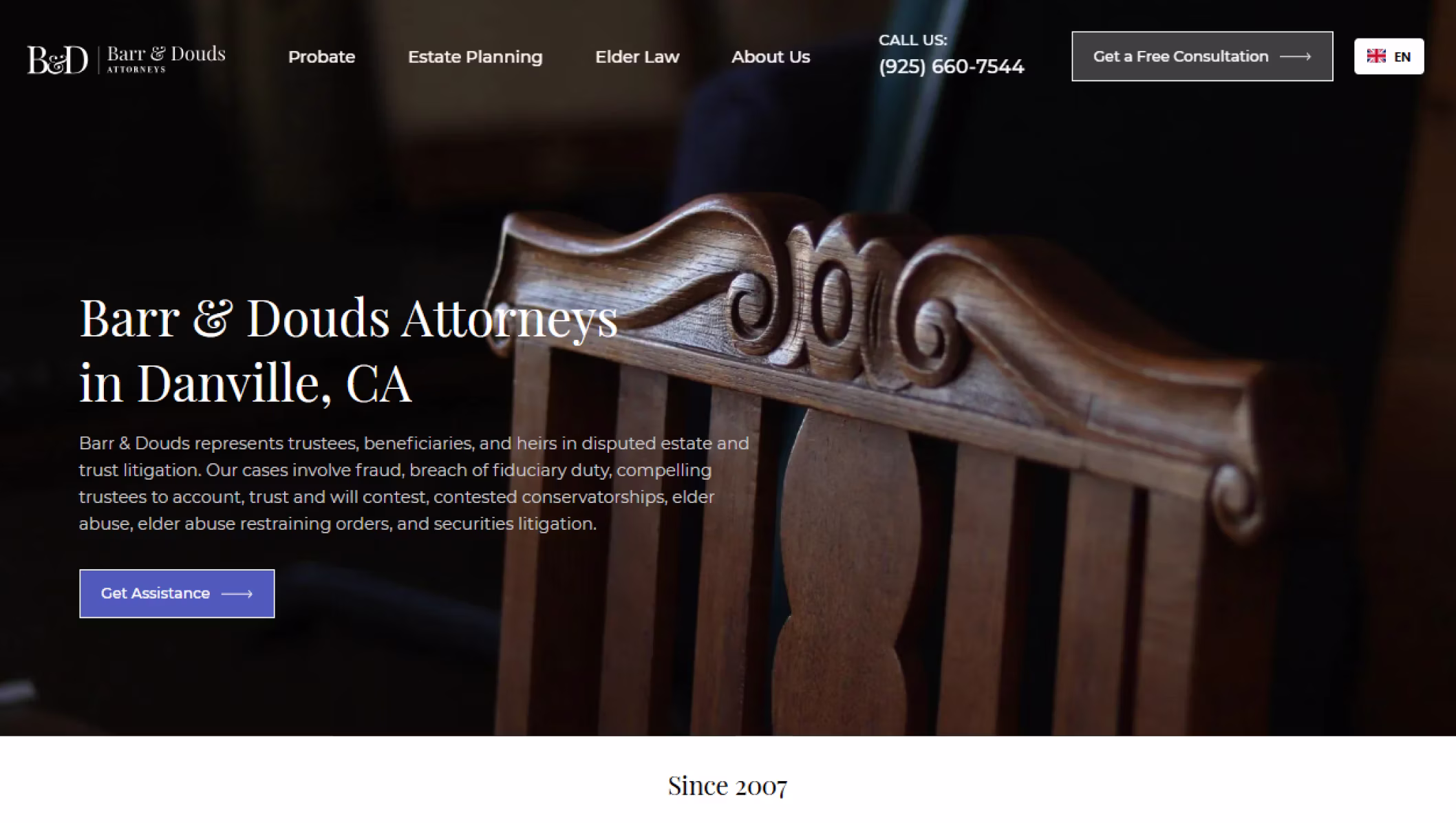Call the (925) 660-7544 phone number

(x=951, y=67)
